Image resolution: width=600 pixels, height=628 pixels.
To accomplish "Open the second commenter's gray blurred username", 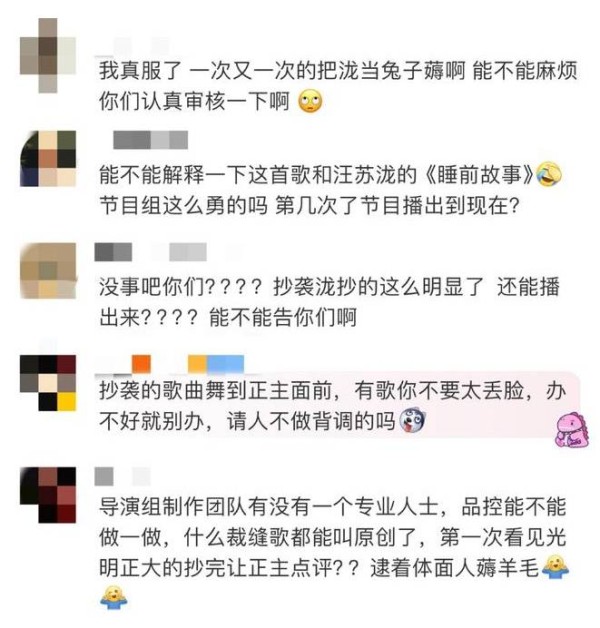I will click(x=151, y=140).
